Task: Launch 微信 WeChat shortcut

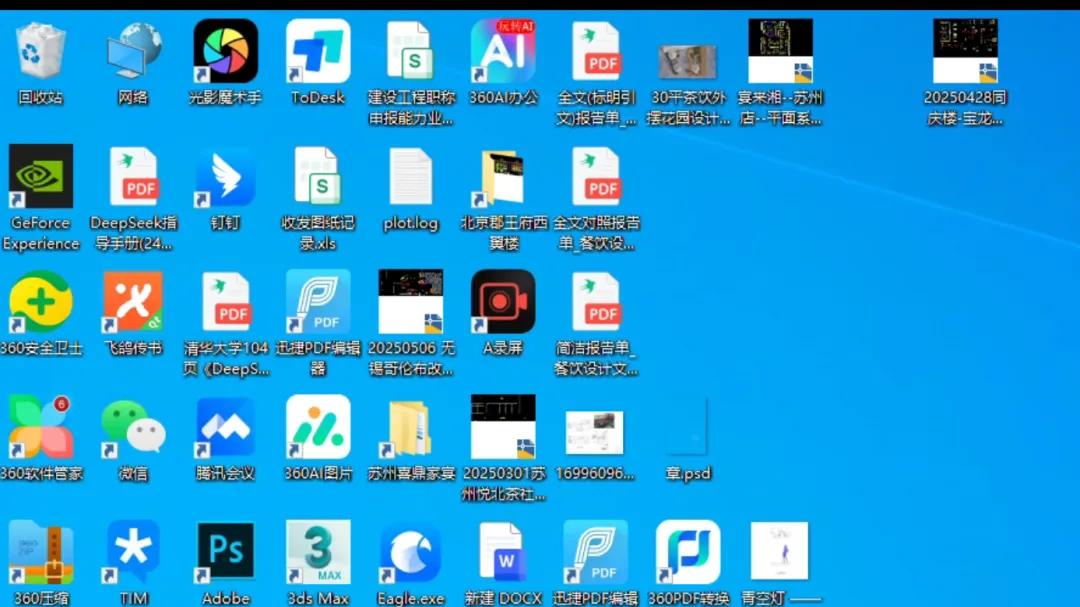Action: [134, 427]
